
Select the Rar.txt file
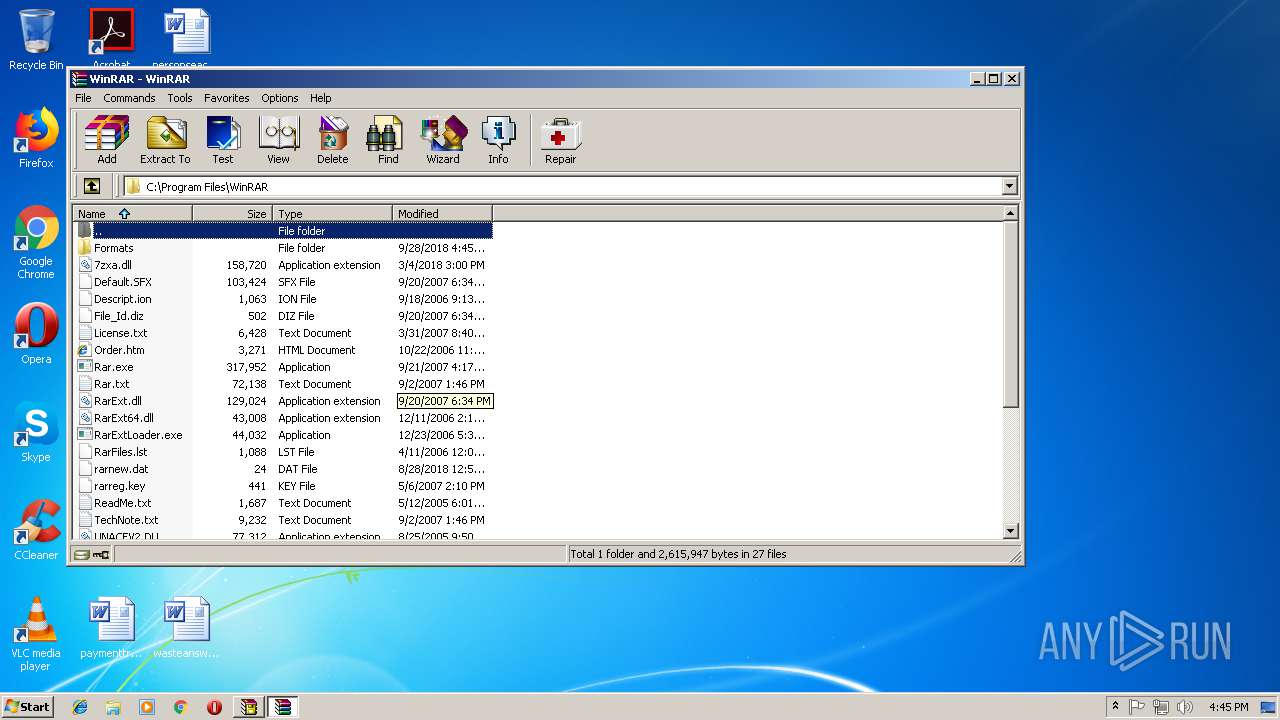pyautogui.click(x=285, y=384)
